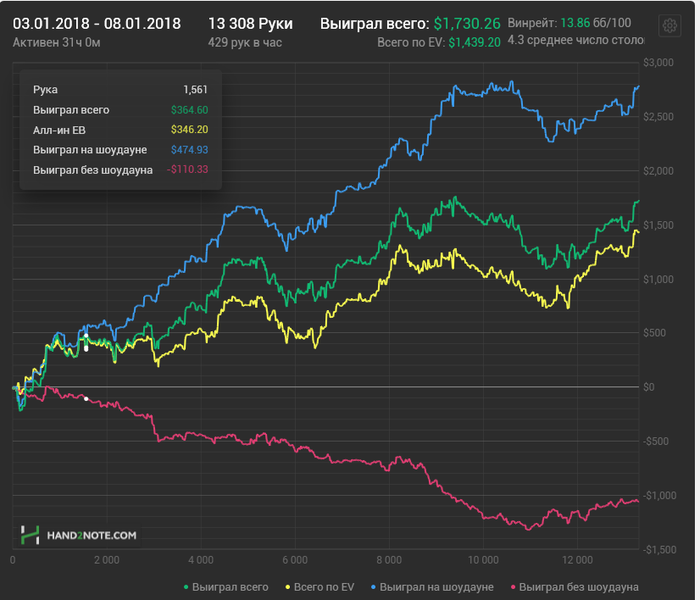Click the '429 рук в час' text

pos(245,42)
